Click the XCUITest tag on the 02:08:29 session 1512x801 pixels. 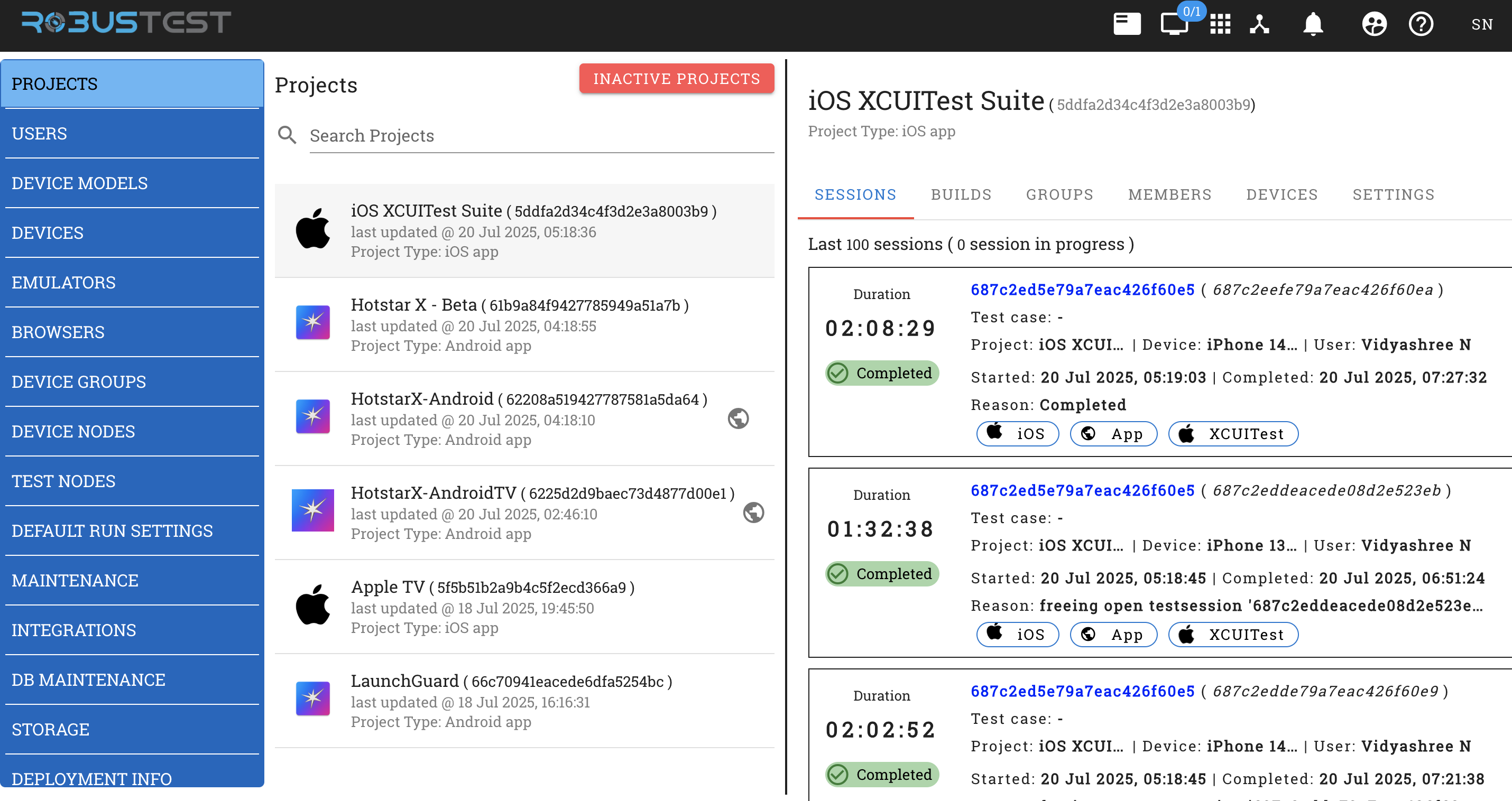[1233, 434]
